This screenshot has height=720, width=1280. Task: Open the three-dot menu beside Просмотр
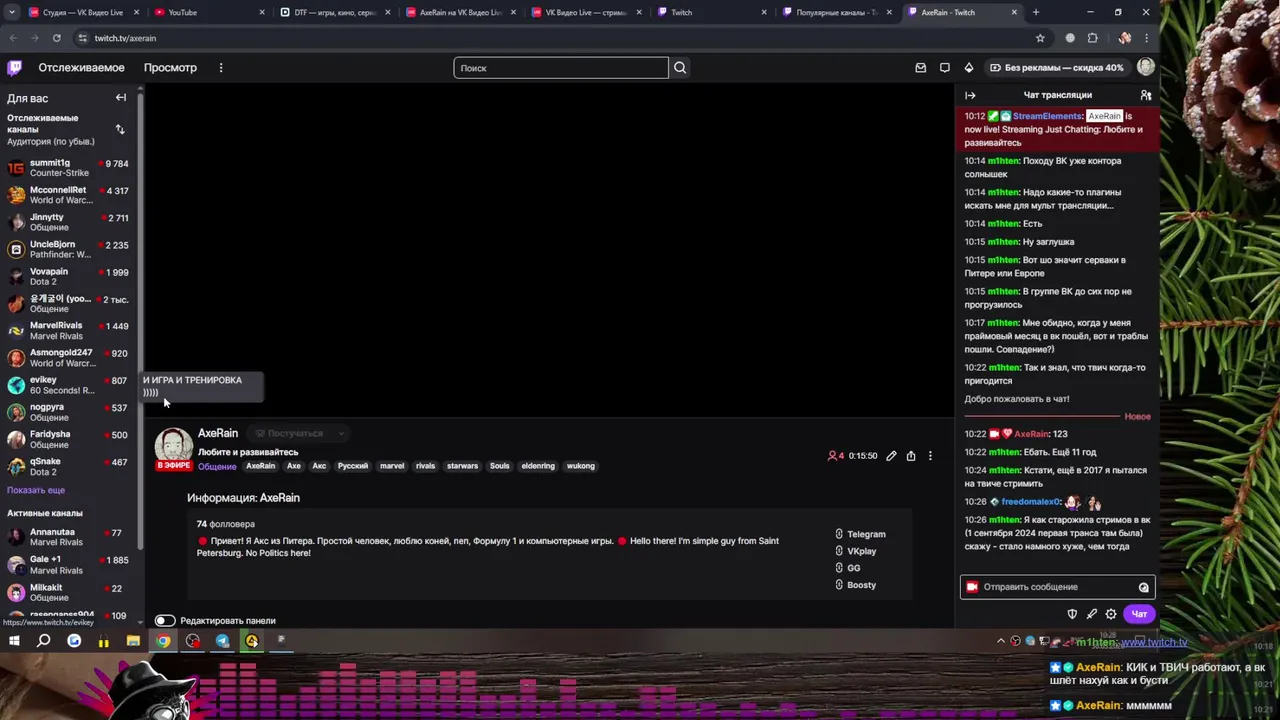pos(221,68)
